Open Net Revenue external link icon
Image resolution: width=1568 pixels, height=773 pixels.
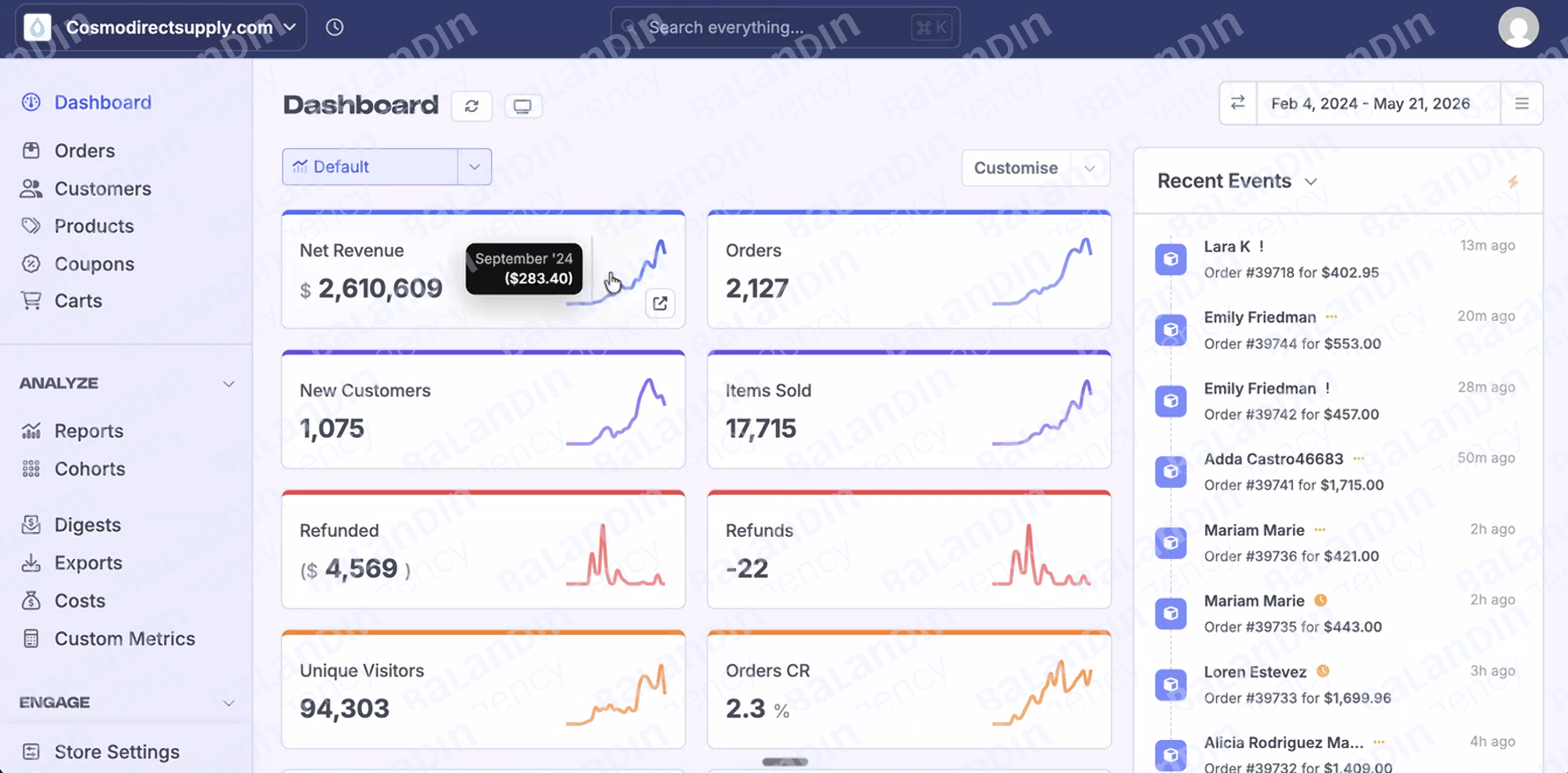pos(660,303)
